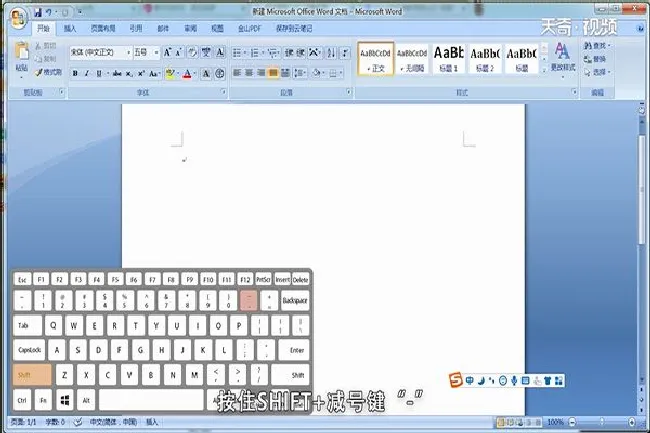Open the font name dropdown

click(129, 53)
